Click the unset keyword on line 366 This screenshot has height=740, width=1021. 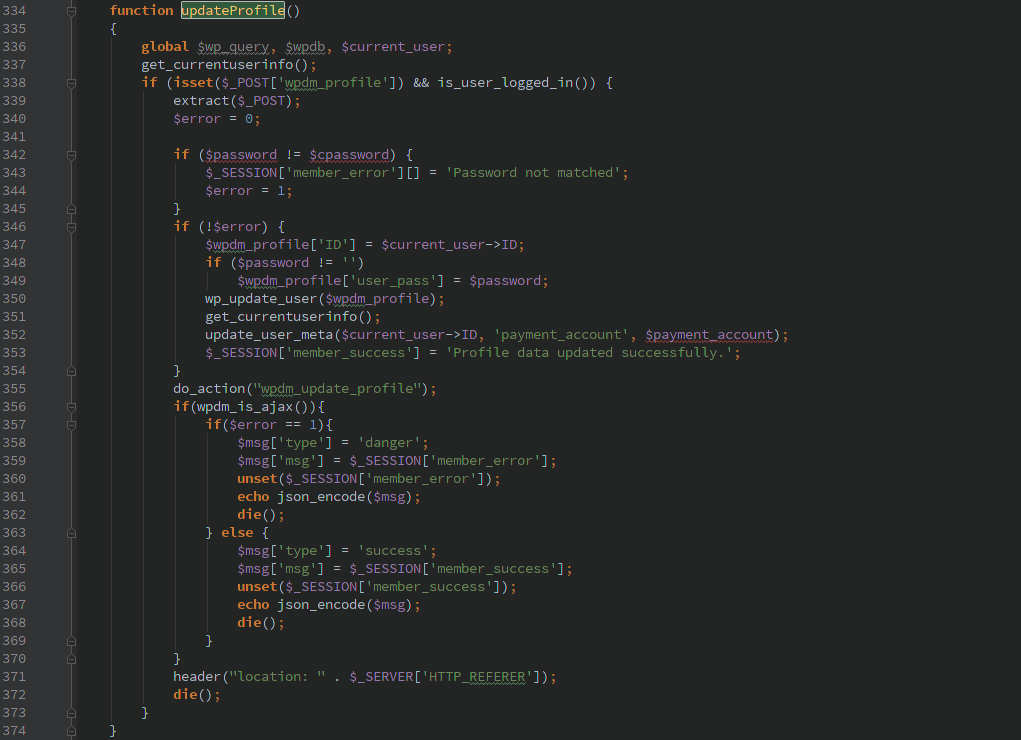point(257,587)
